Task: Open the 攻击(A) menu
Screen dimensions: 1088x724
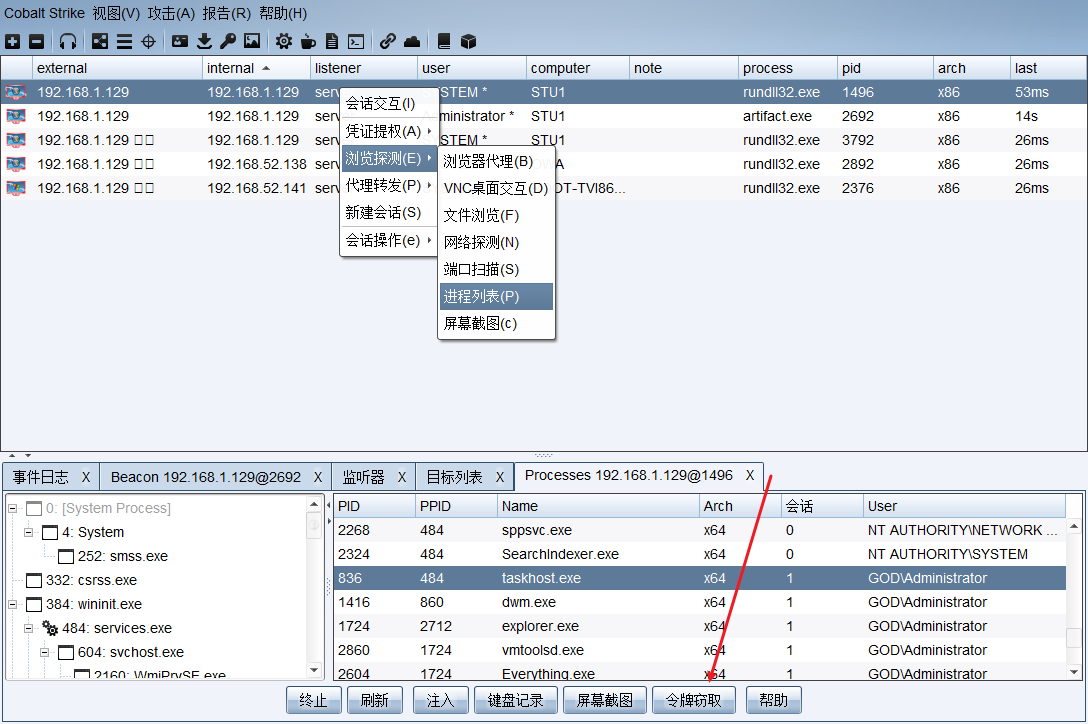Action: tap(171, 13)
